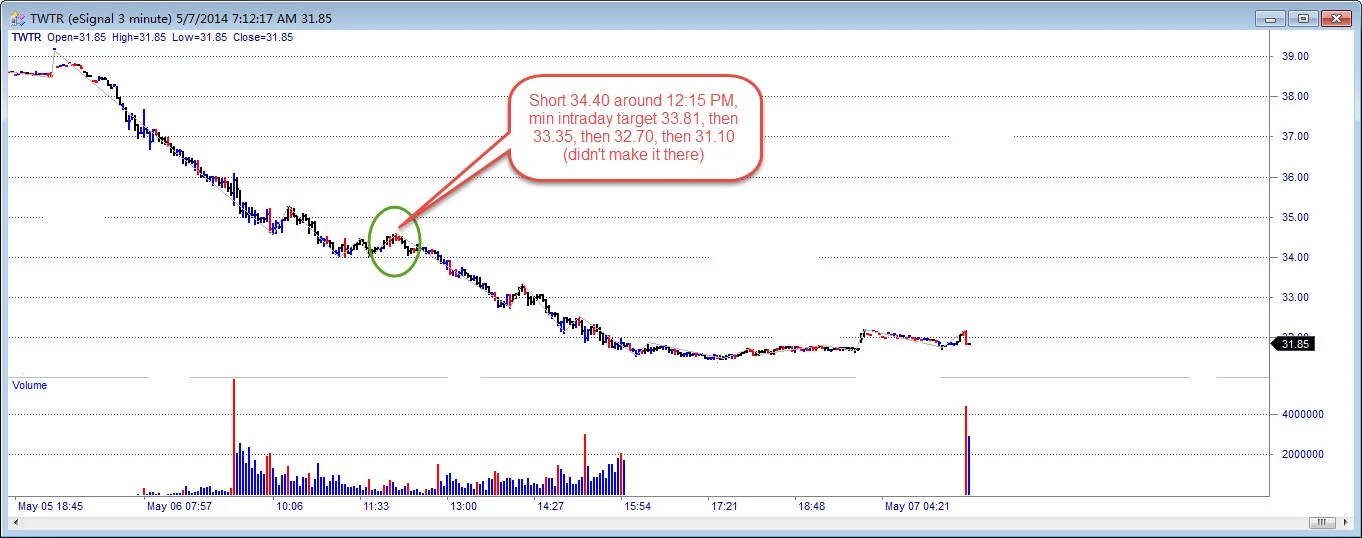Click the 35.00 price axis label
This screenshot has width=1362, height=538.
click(1295, 217)
